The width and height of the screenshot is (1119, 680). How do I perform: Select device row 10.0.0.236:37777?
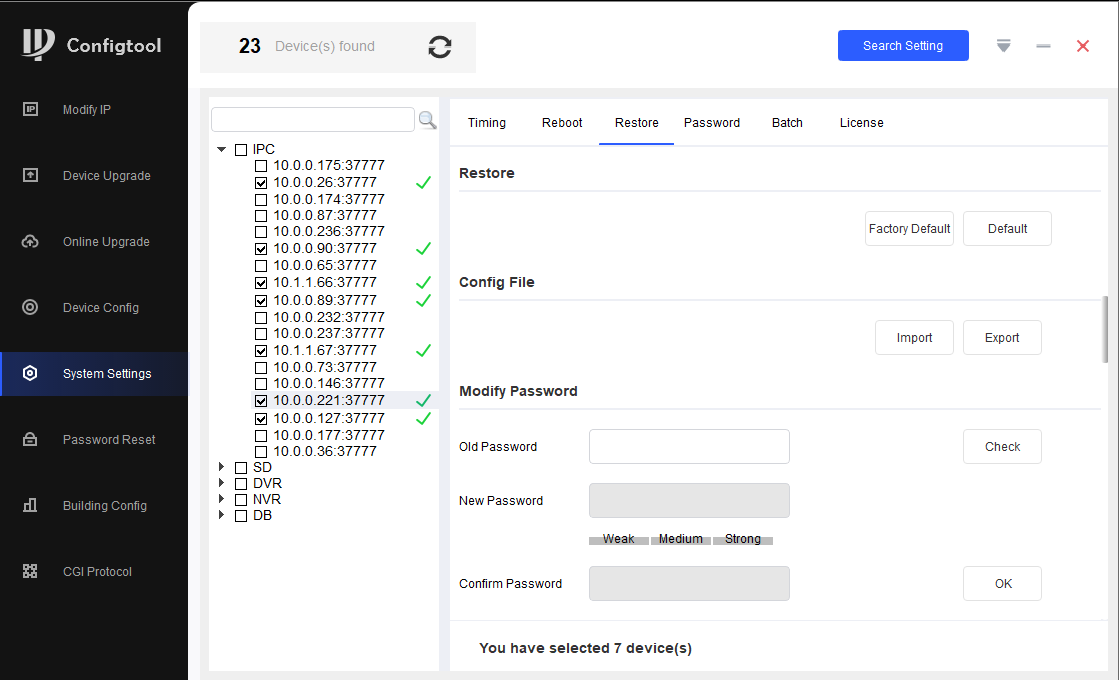click(x=328, y=231)
